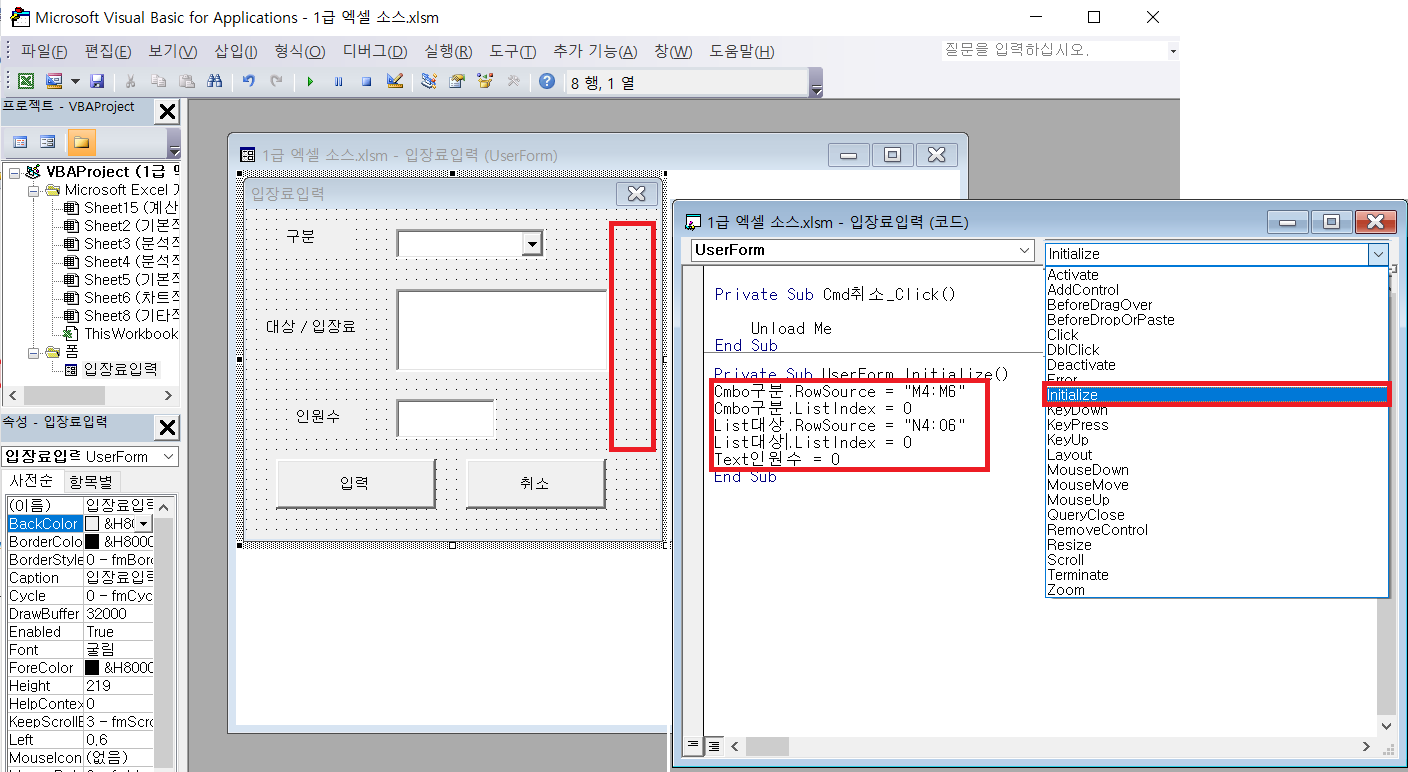Select 입장료입력 form in project tree

120,370
